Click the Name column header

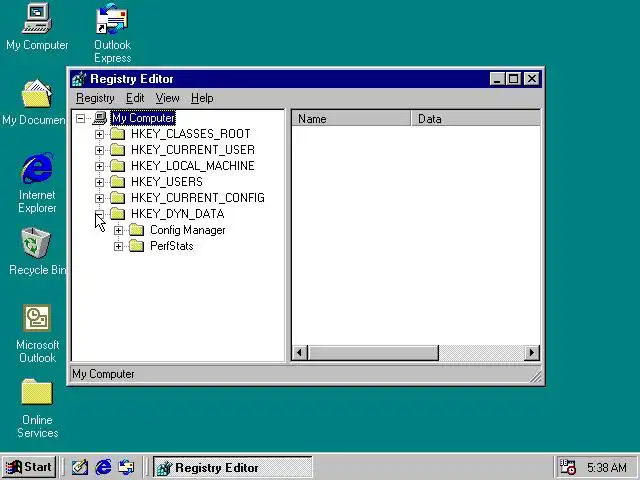[351, 119]
